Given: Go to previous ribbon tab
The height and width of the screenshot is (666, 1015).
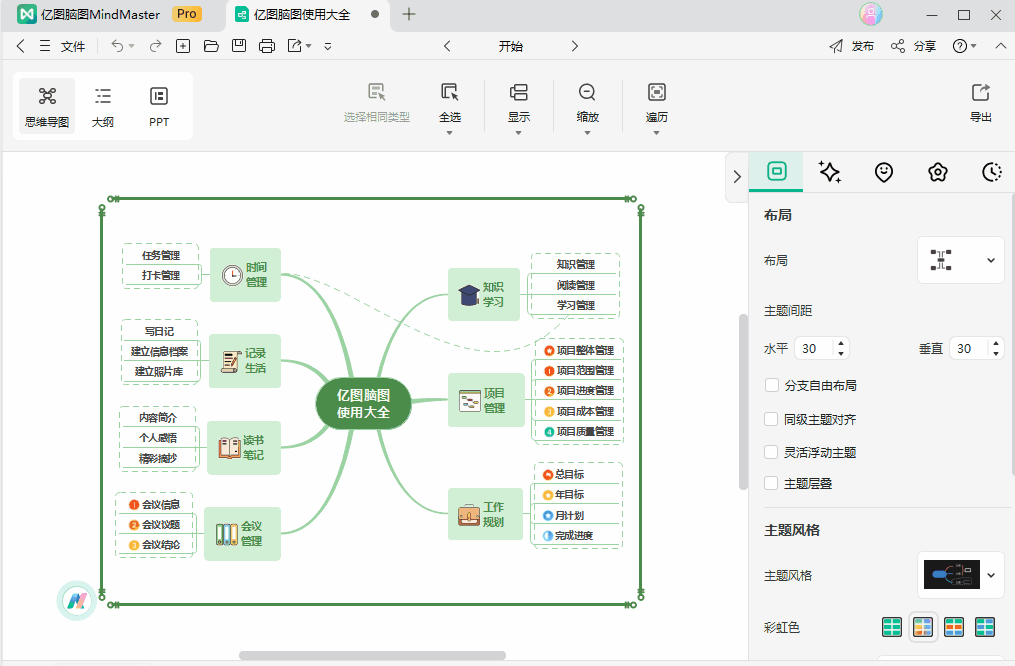Looking at the screenshot, I should (447, 46).
